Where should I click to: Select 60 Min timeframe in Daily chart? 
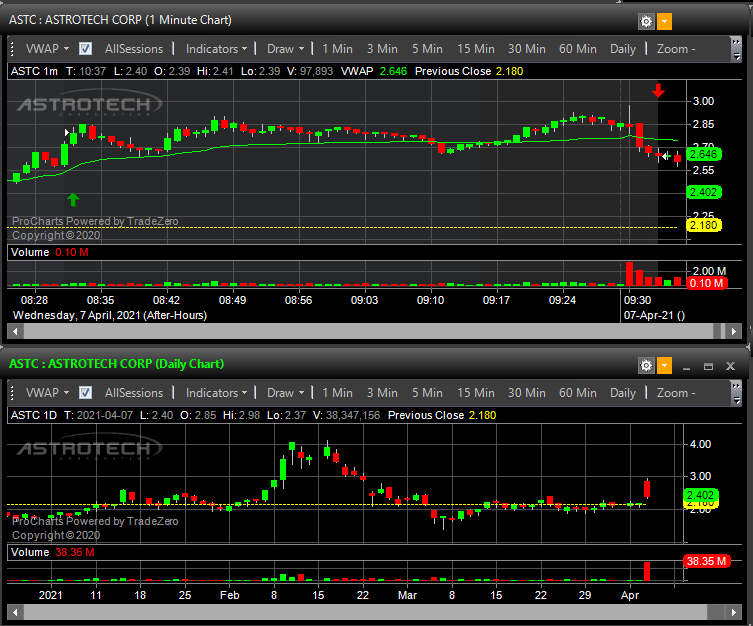point(577,393)
